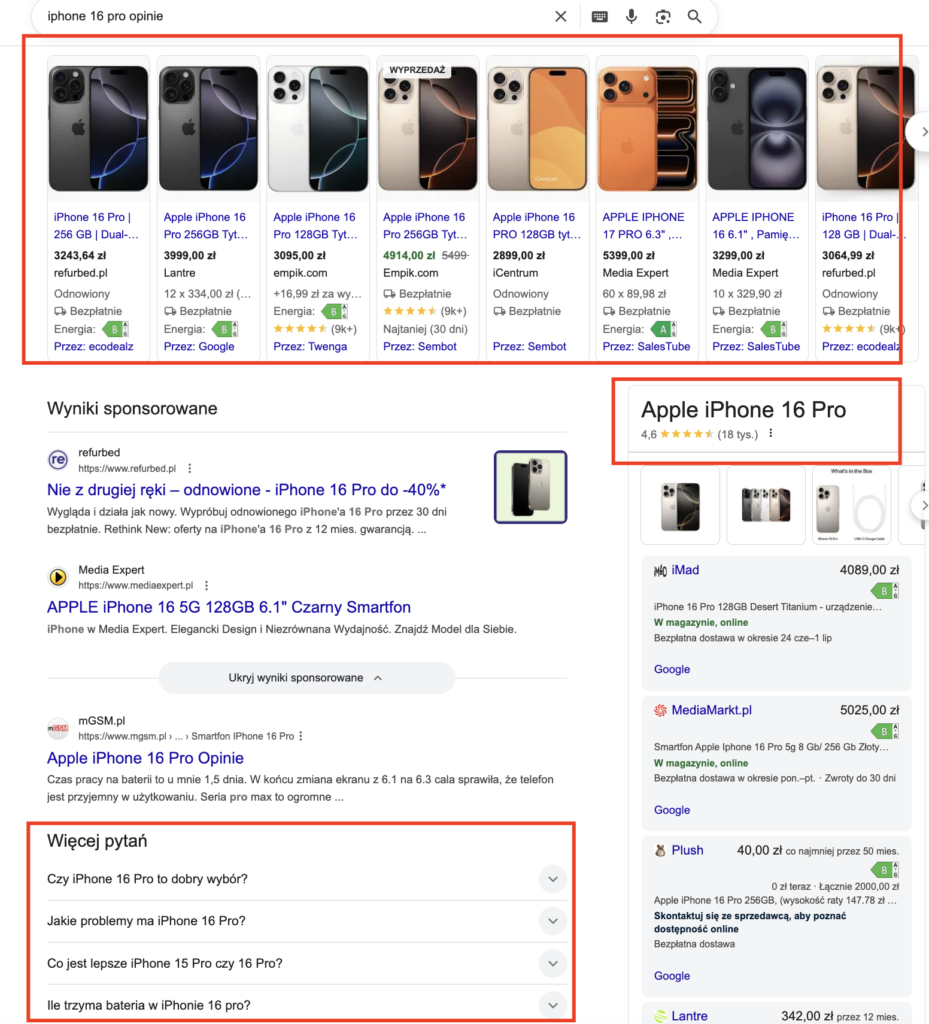Viewport: 929px width, 1024px height.
Task: Click 'Przez: Google' on Lantre product card
Action: [x=199, y=347]
